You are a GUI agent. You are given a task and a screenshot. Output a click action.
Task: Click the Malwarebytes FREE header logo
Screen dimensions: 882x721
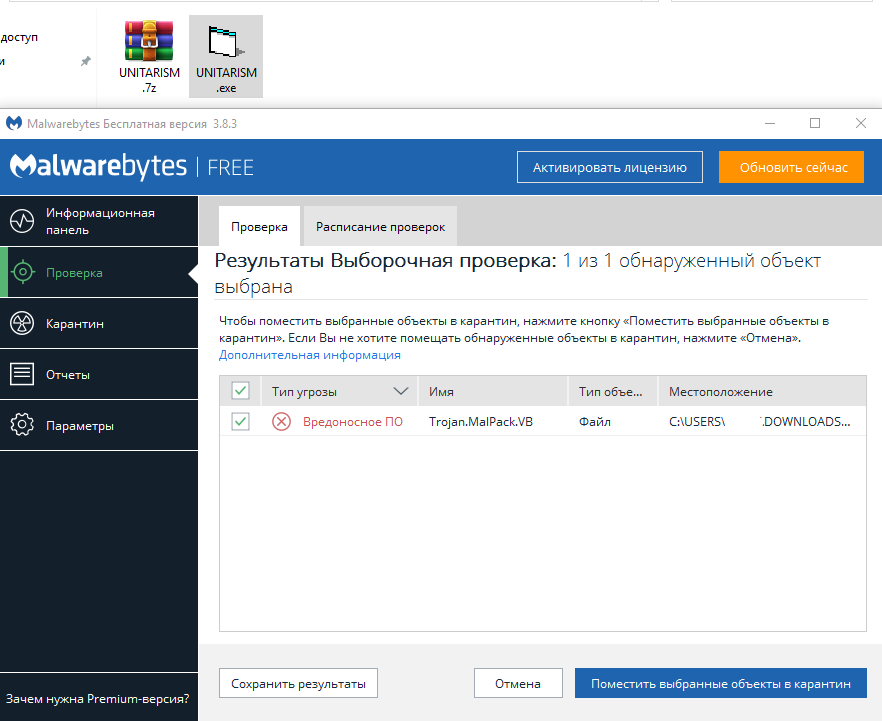(x=132, y=166)
